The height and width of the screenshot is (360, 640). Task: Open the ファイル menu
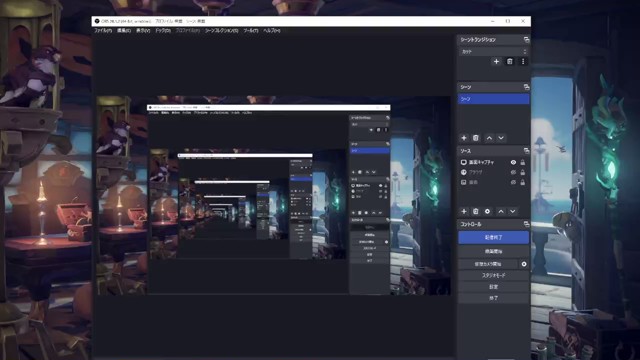click(x=103, y=31)
